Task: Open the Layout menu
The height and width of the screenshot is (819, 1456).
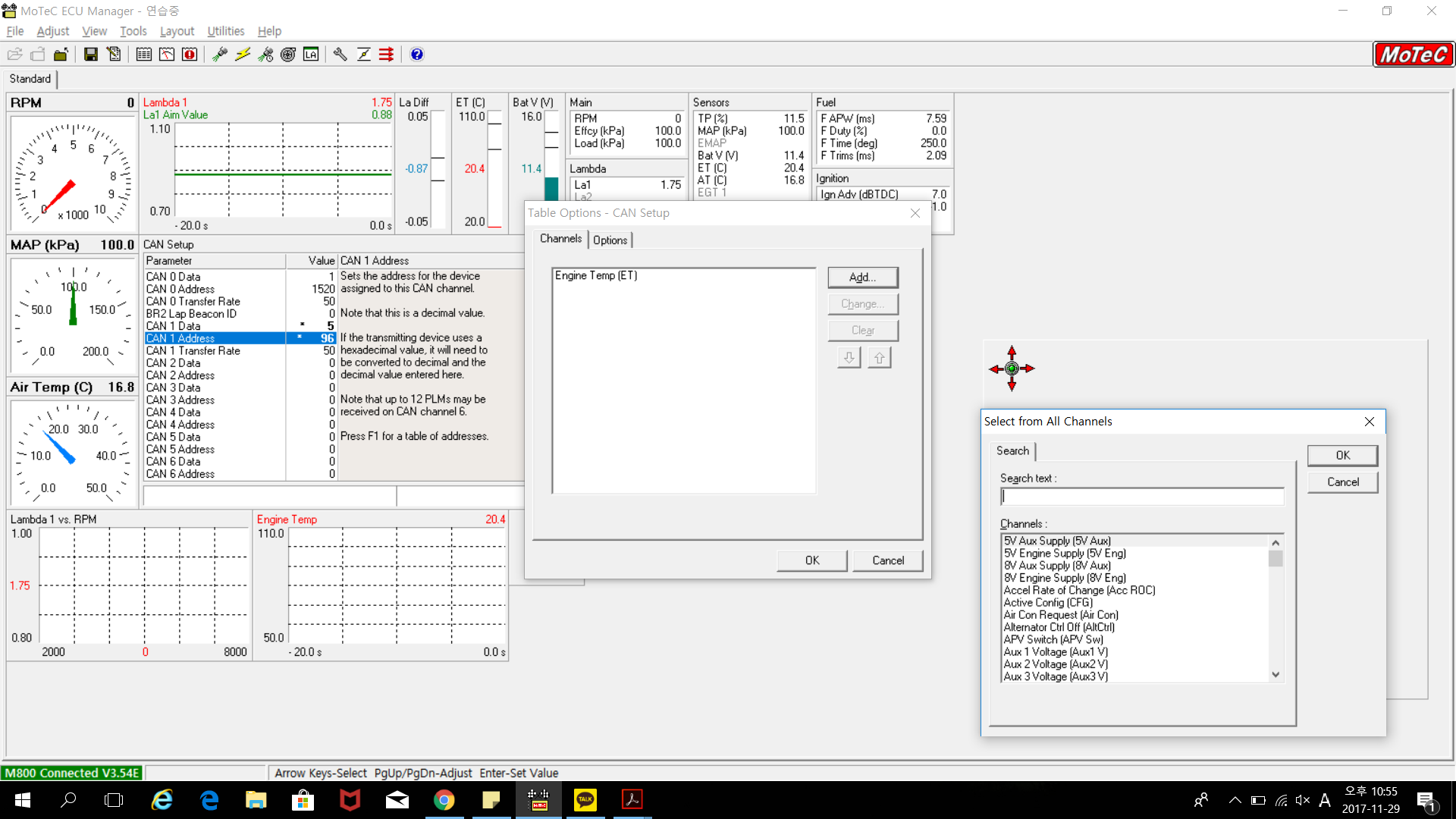Action: [x=177, y=31]
